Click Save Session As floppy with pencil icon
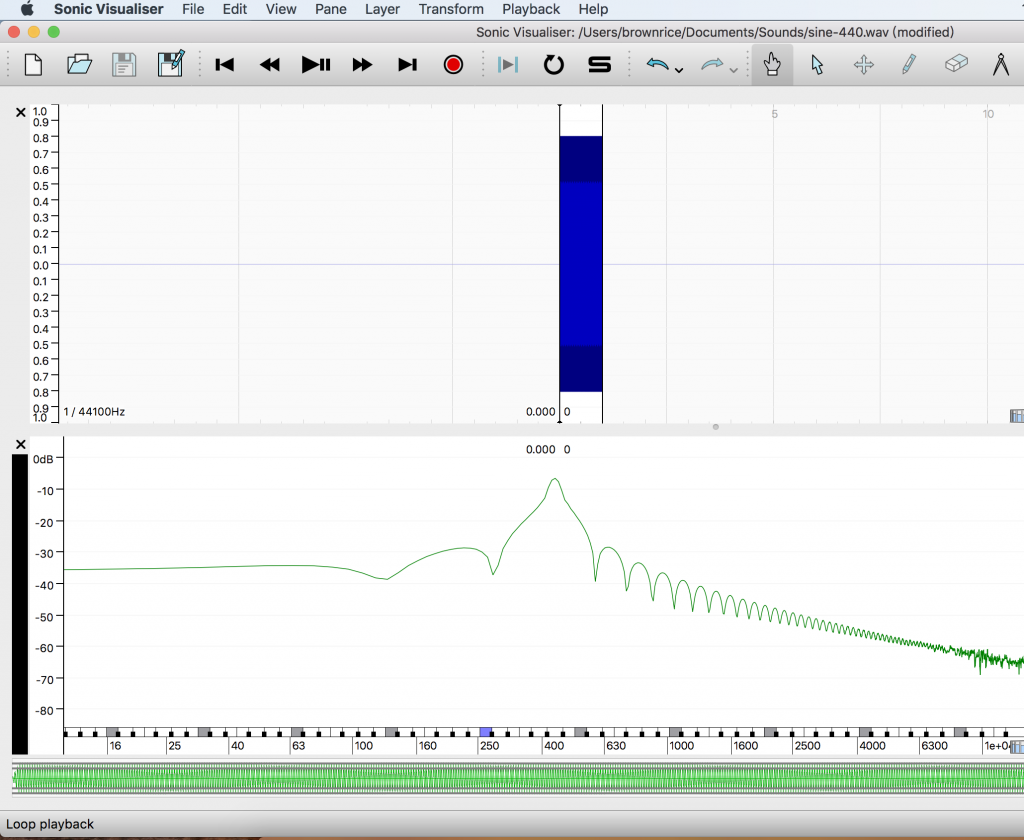Image resolution: width=1024 pixels, height=840 pixels. click(170, 65)
